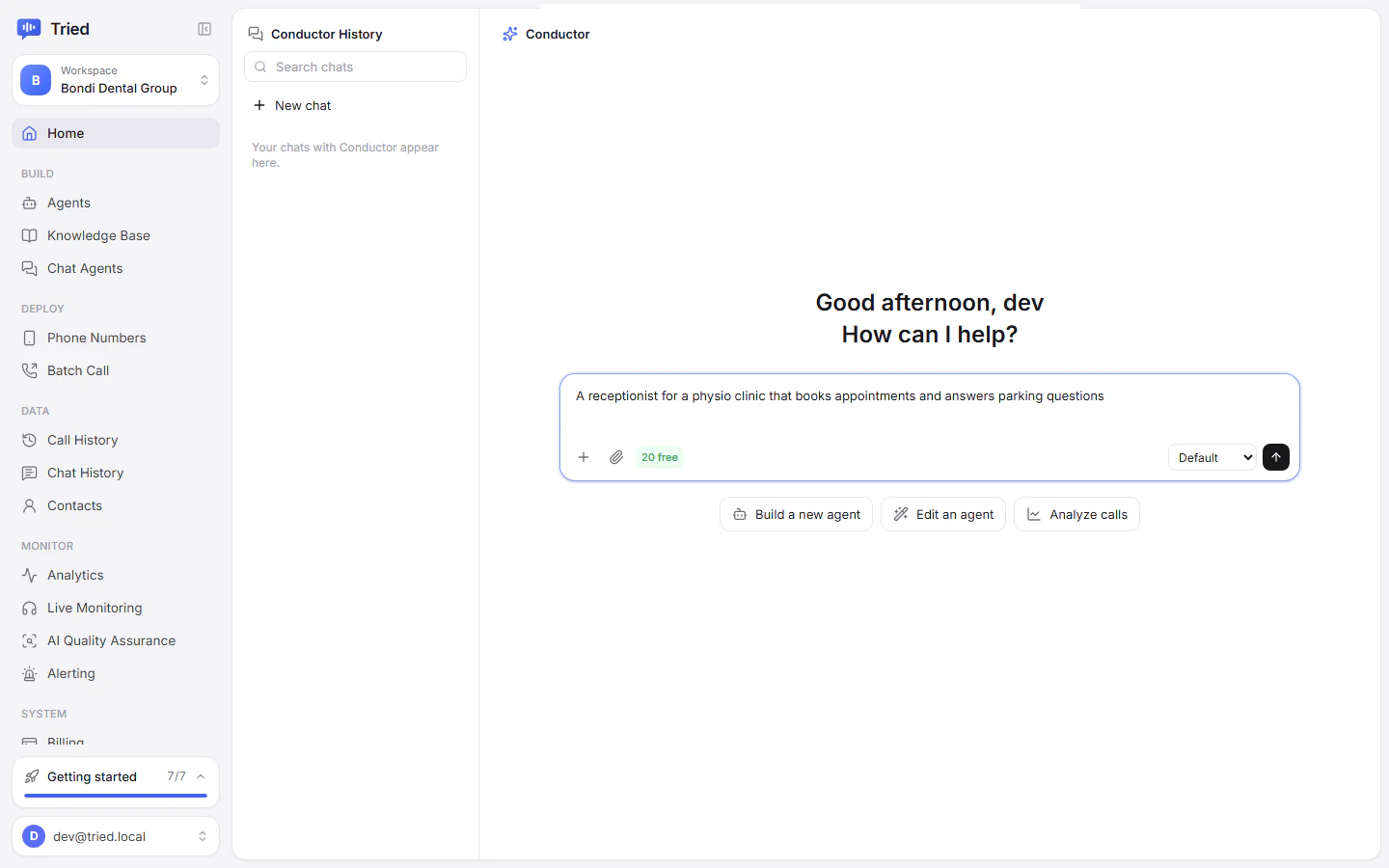Attach a file with the paperclip icon
Viewport: 1389px width, 868px height.
[x=616, y=457]
